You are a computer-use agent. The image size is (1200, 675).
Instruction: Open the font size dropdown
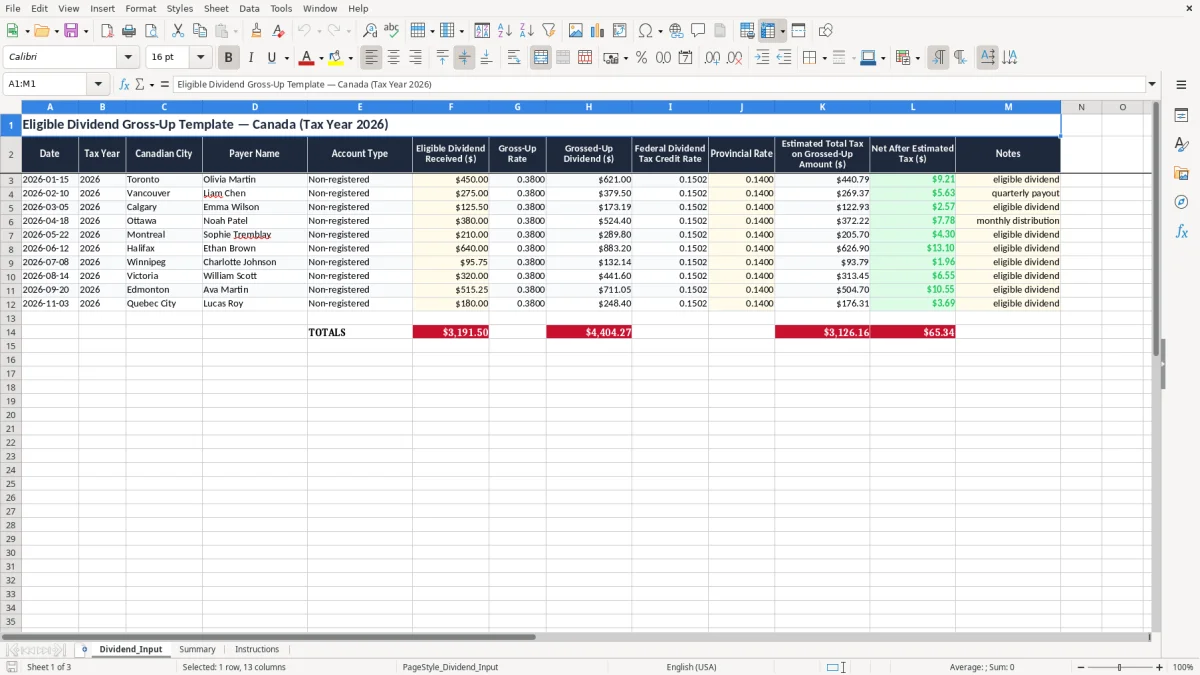[201, 58]
